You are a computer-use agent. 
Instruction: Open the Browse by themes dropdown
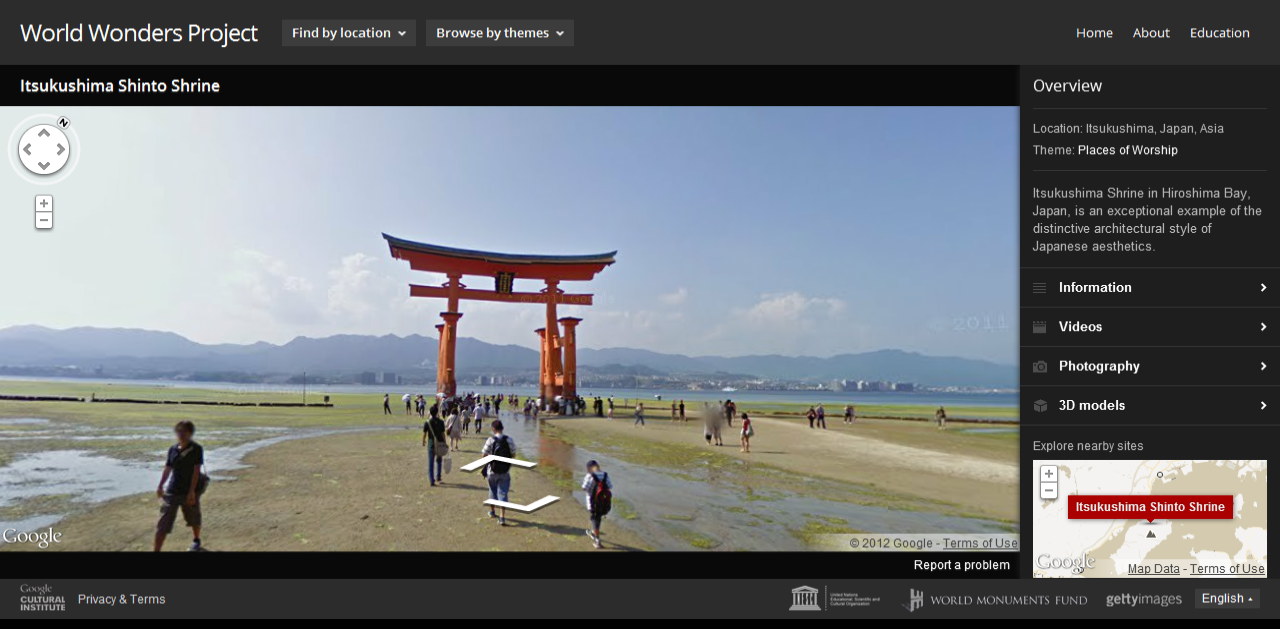pyautogui.click(x=499, y=33)
